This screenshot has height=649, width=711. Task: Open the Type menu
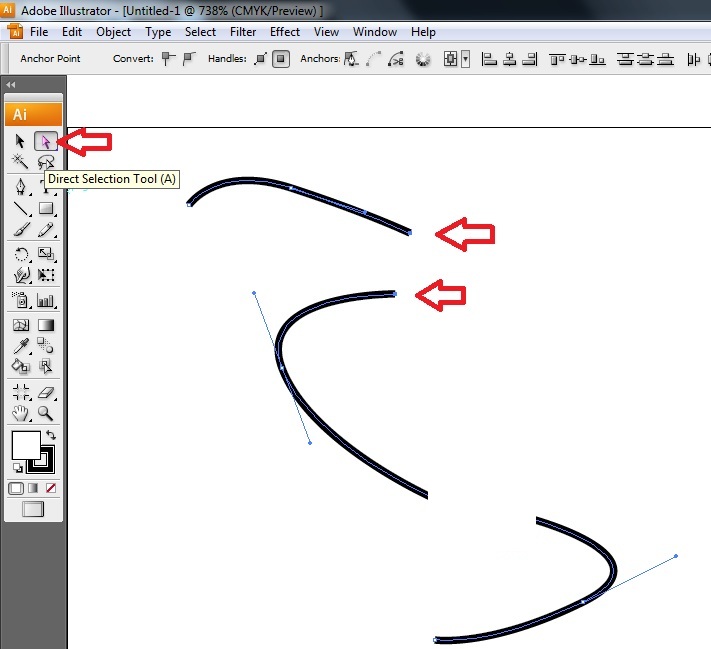(158, 32)
